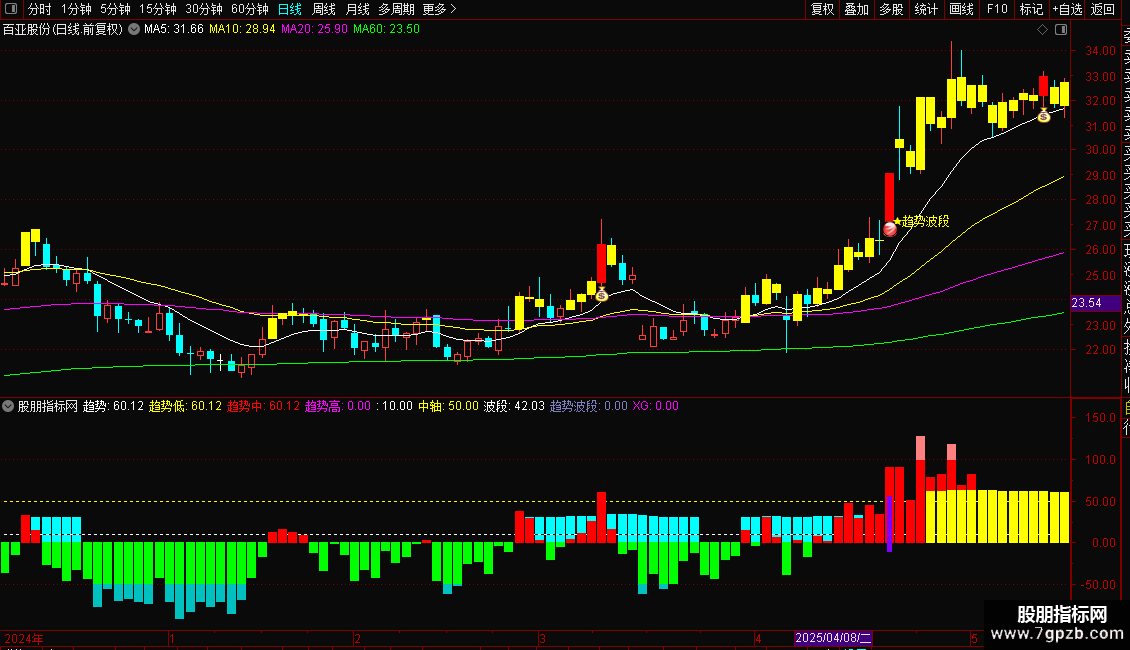Select the 日线 daily chart tab
Screen dimensions: 1130x650
pos(290,9)
